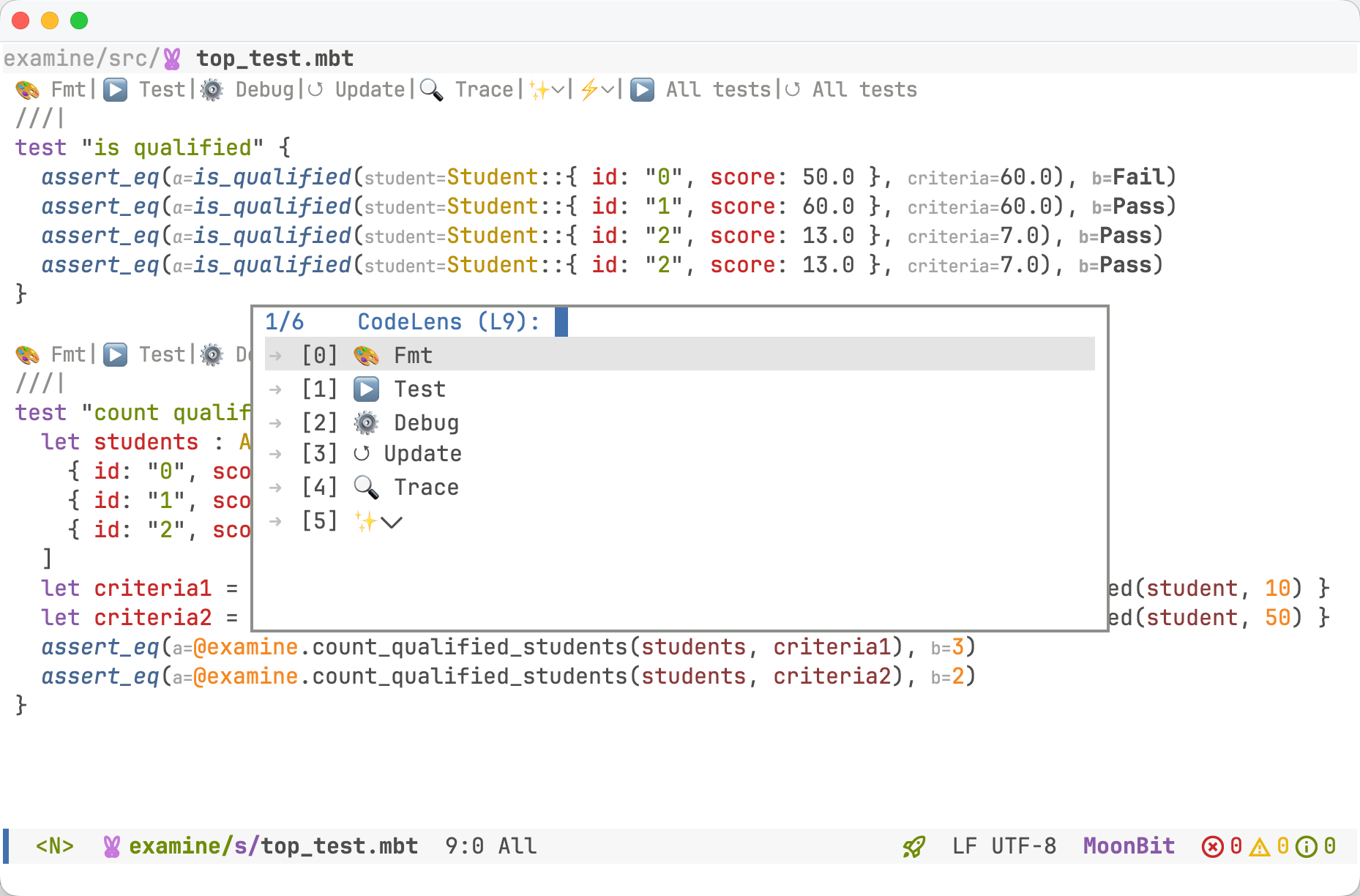Click the Update refresh icon in top code lens
Screen dimensions: 1360x896
[315, 90]
